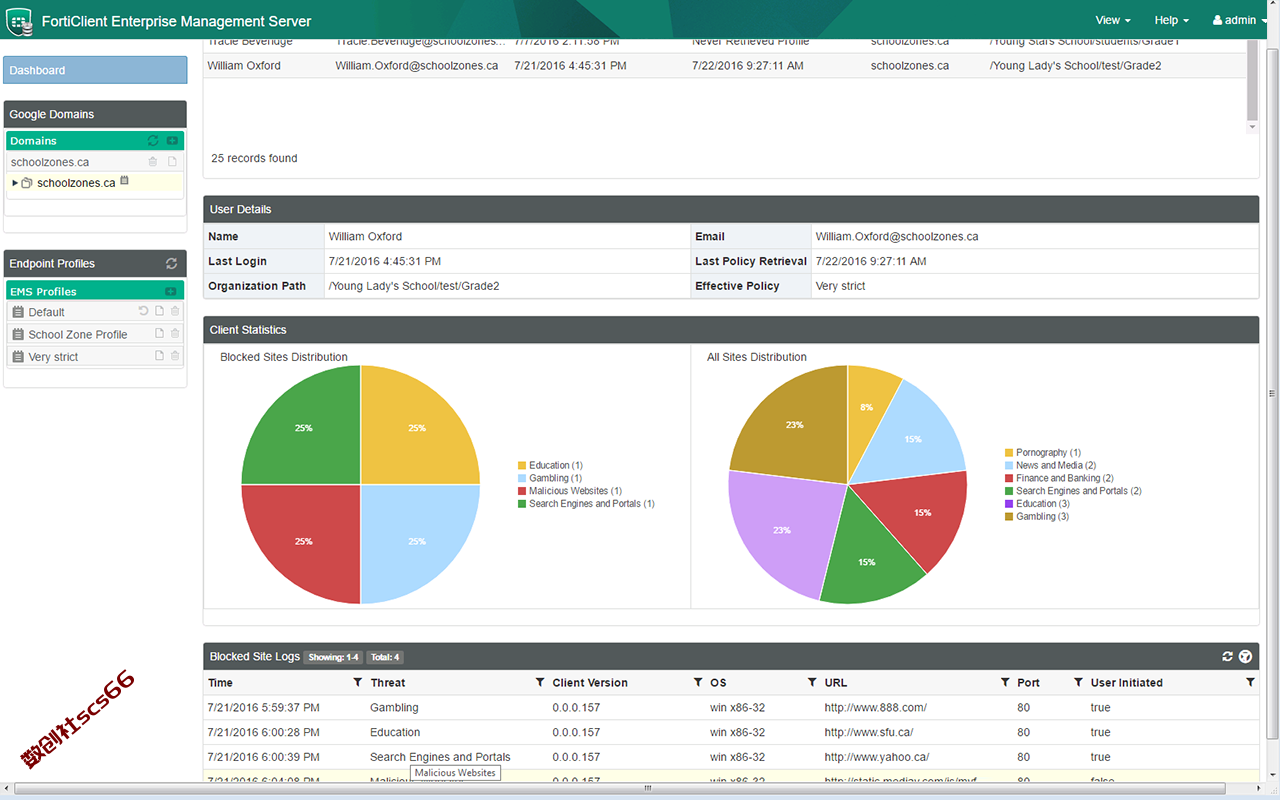Open the View dropdown menu
The width and height of the screenshot is (1280, 800).
[1113, 20]
